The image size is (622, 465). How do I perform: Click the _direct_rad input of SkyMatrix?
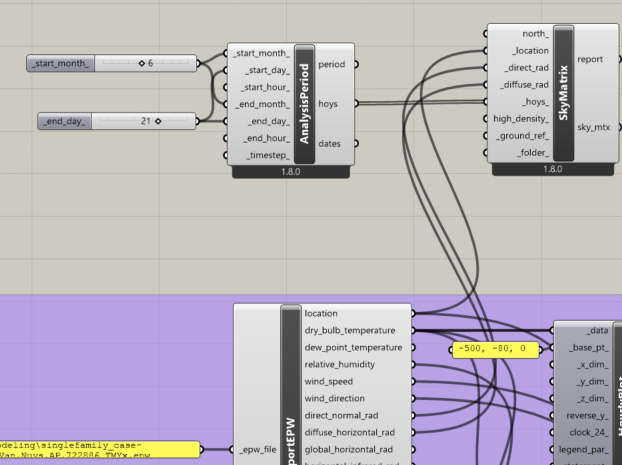point(526,68)
